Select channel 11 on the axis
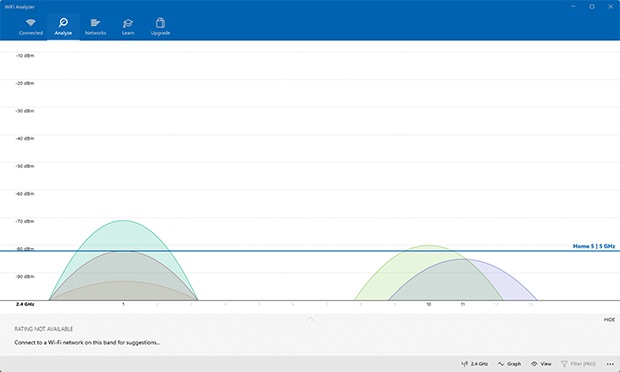The width and height of the screenshot is (620, 372). [462, 304]
